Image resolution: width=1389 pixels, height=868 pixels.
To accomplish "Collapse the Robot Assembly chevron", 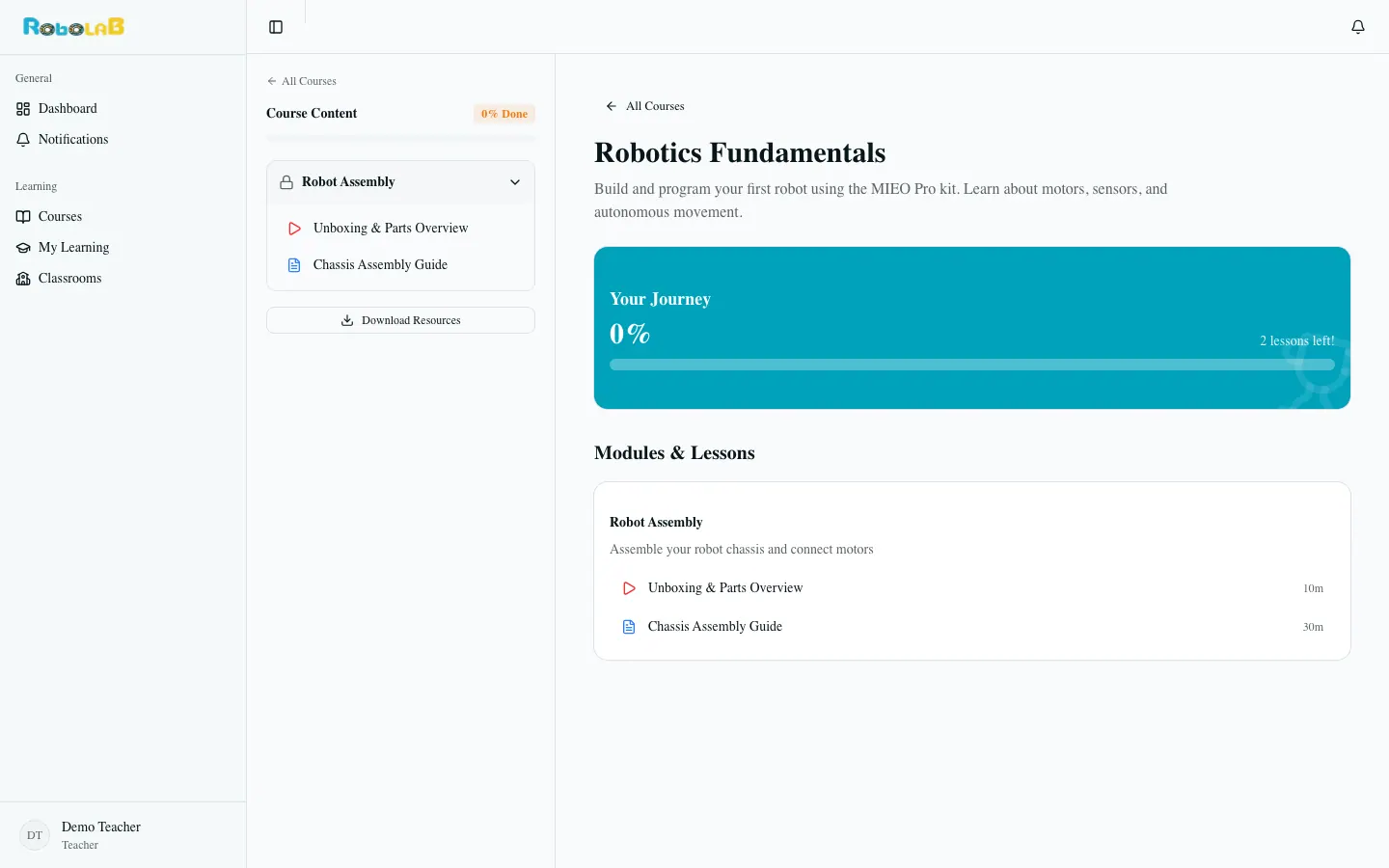I will click(x=515, y=182).
